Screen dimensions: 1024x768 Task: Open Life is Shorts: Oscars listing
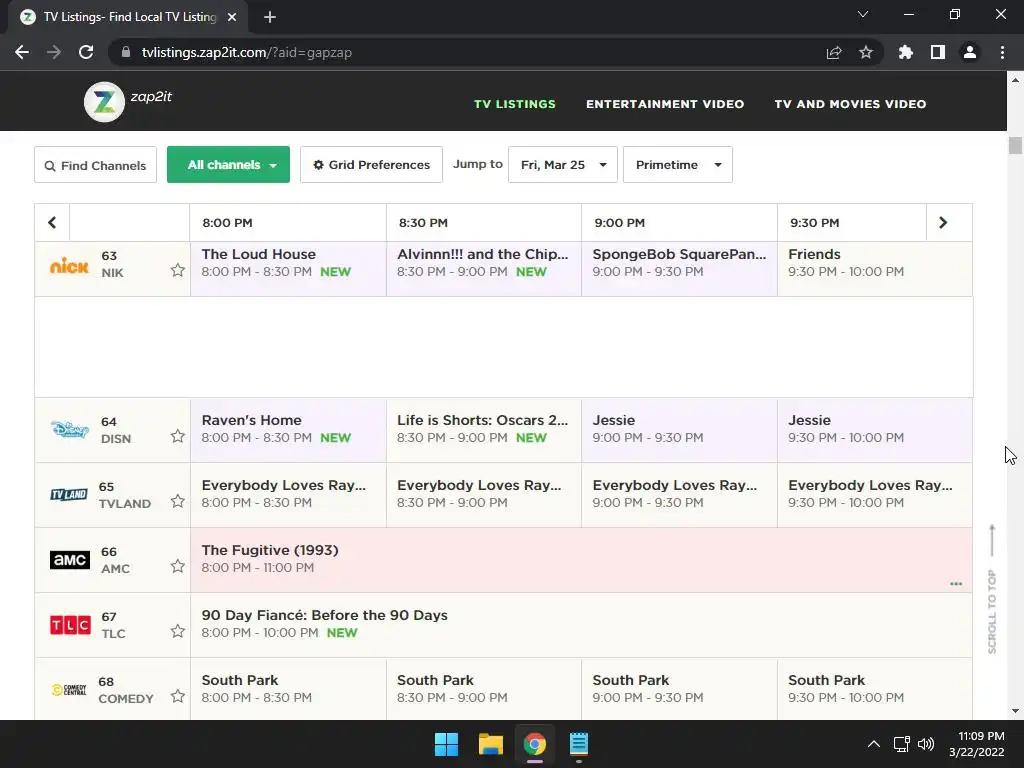coord(484,429)
